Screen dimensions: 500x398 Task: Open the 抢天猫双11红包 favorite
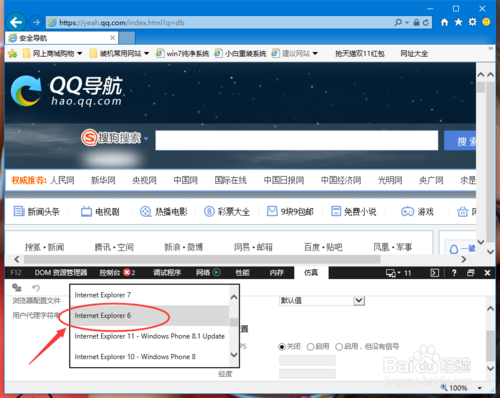[x=360, y=53]
